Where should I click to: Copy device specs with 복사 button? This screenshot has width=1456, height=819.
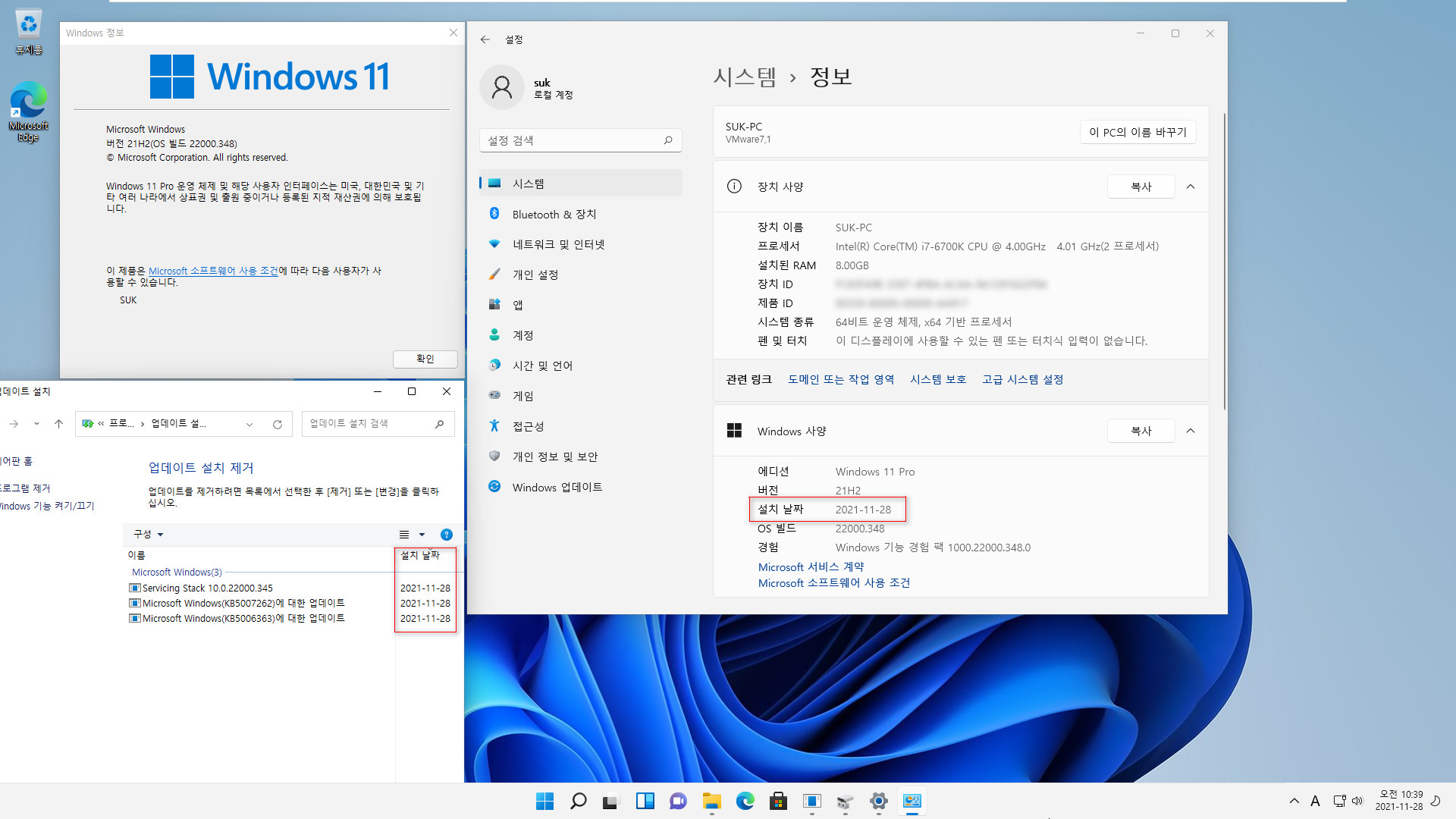(x=1141, y=187)
